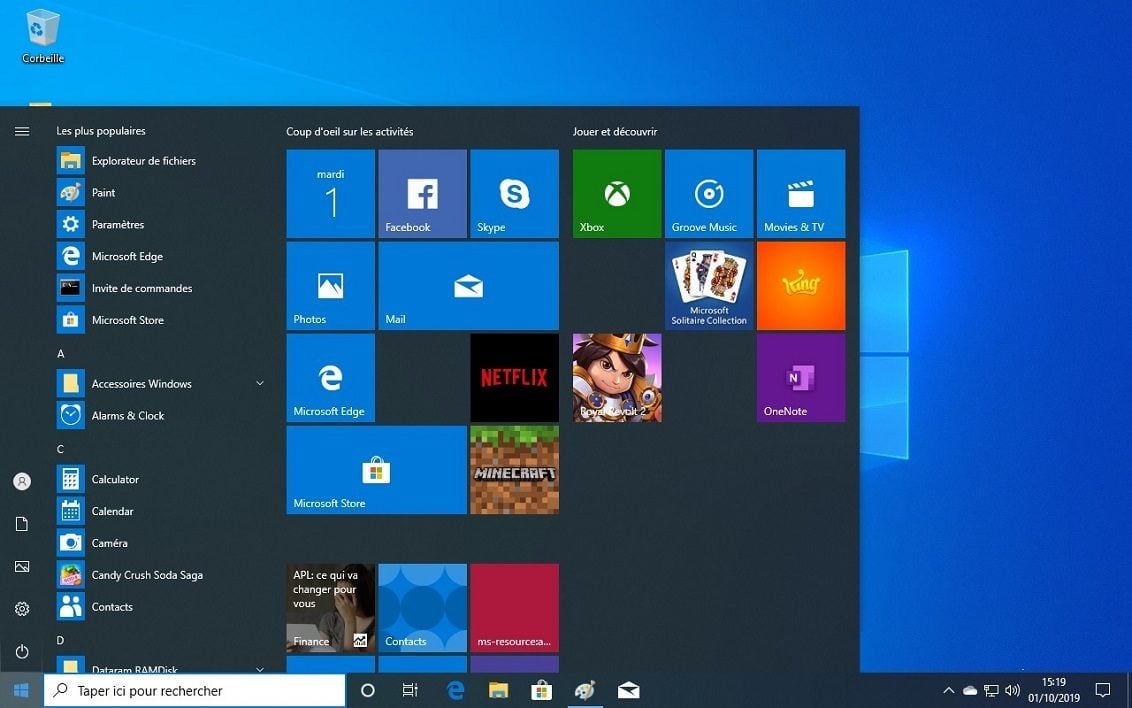The height and width of the screenshot is (708, 1132).
Task: Launch Candy Crush Soda Saga
Action: [162, 575]
